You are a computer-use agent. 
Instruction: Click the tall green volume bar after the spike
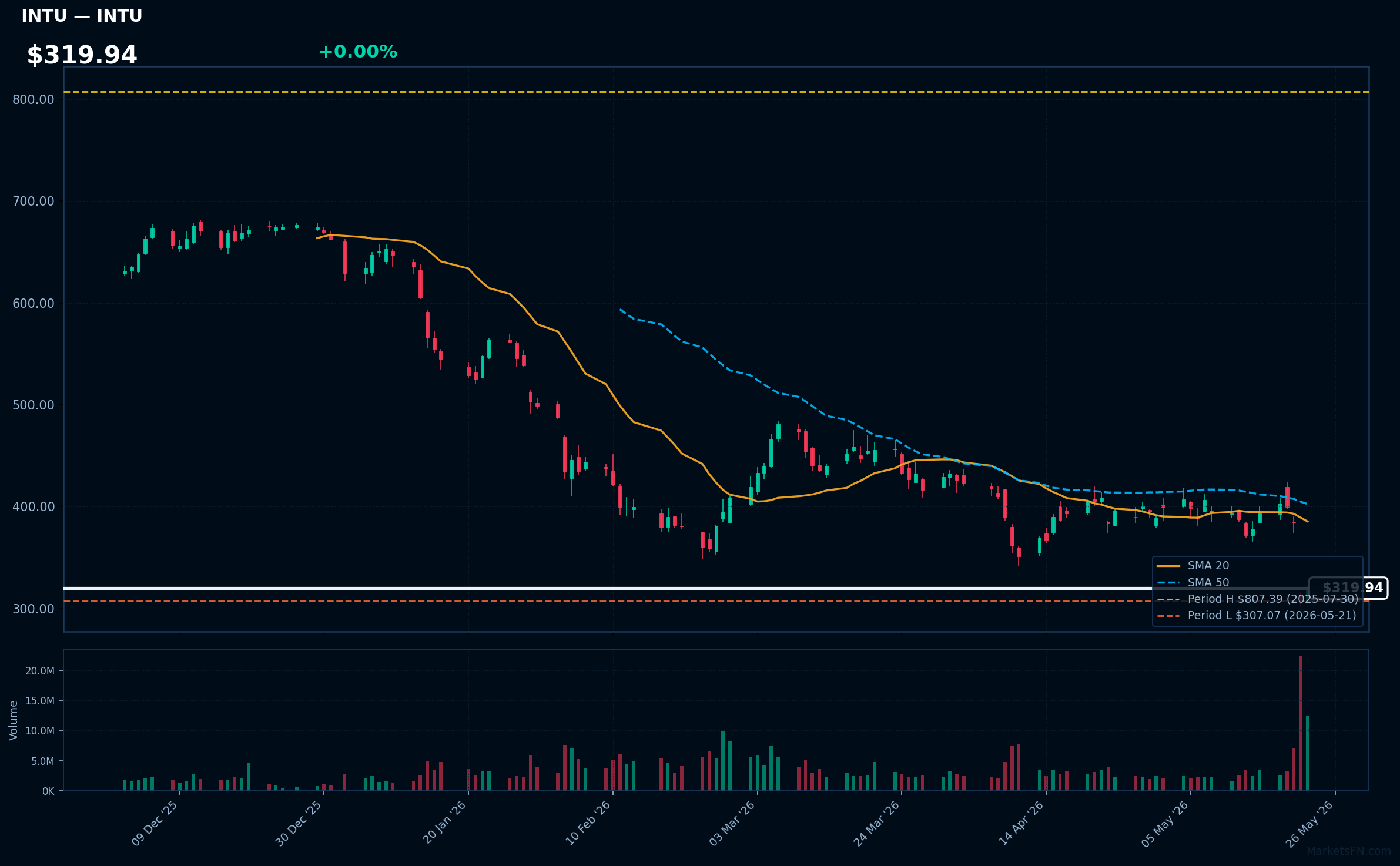(x=1308, y=753)
